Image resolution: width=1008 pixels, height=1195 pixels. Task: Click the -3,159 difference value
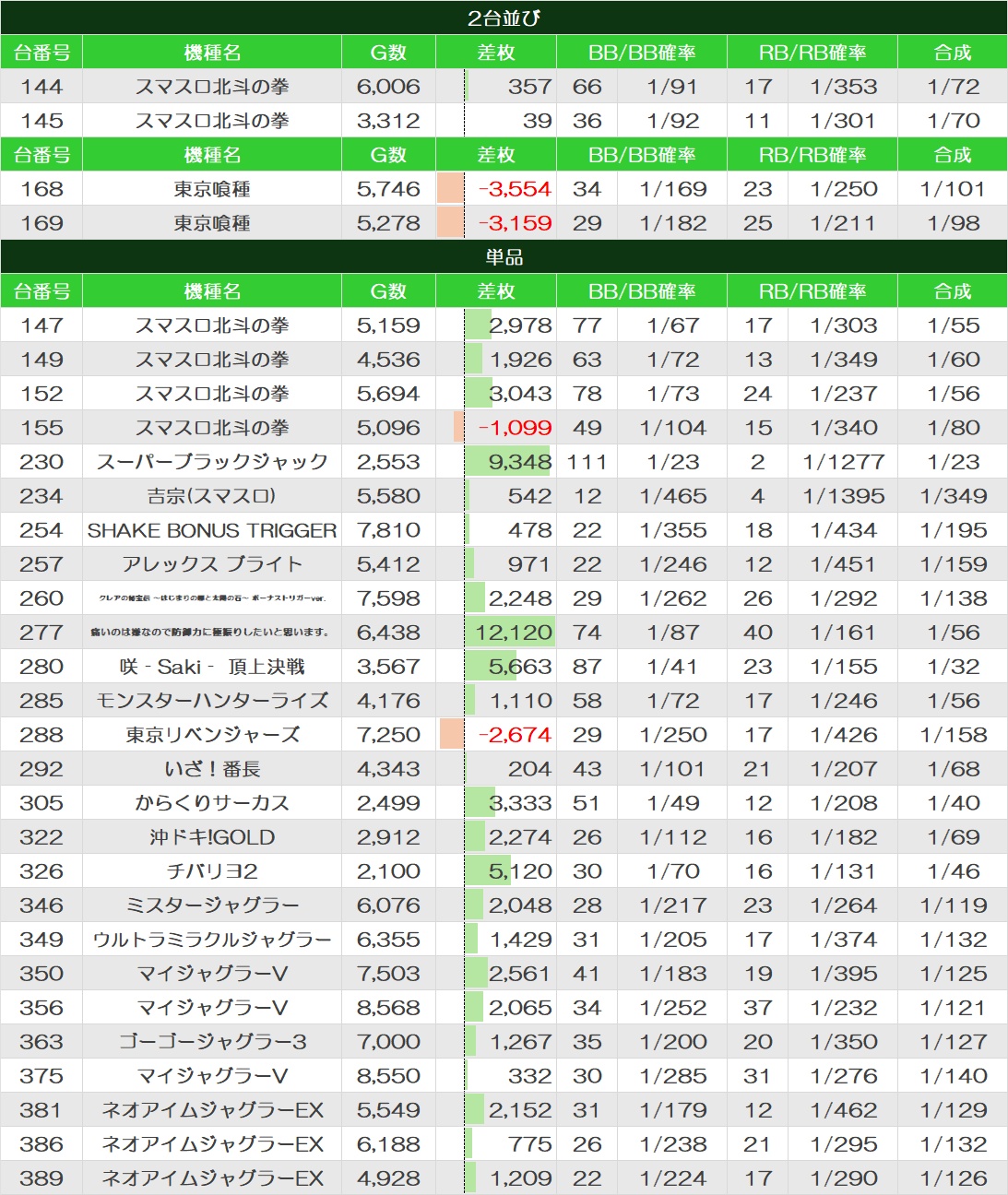coord(515,223)
